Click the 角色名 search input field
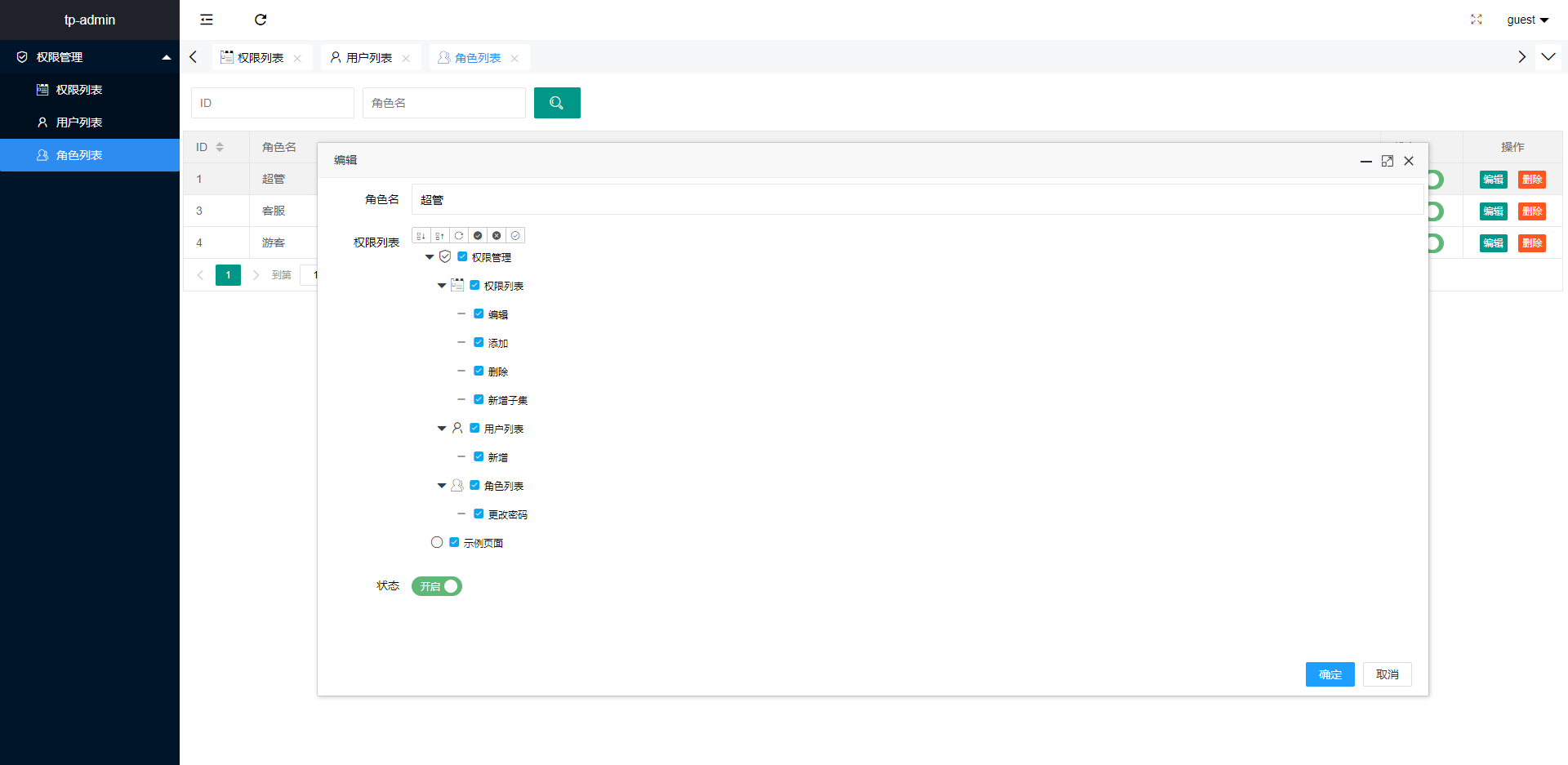This screenshot has width=1568, height=765. (x=443, y=102)
